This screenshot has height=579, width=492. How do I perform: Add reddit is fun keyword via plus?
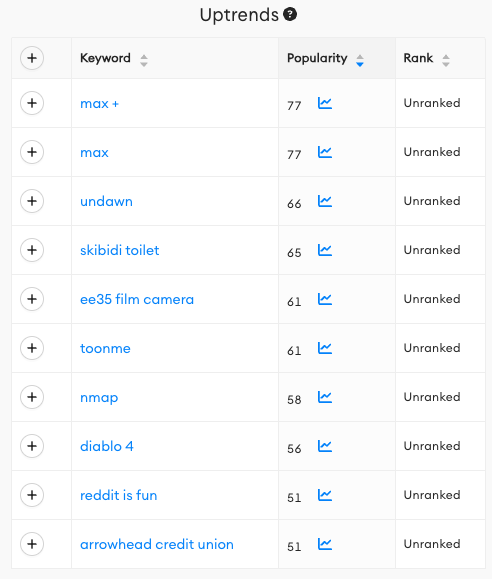tap(32, 495)
